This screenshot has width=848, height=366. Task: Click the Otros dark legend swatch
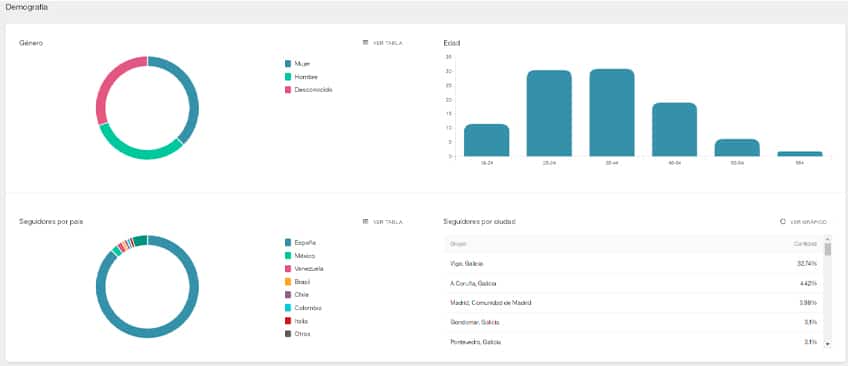[x=288, y=334]
